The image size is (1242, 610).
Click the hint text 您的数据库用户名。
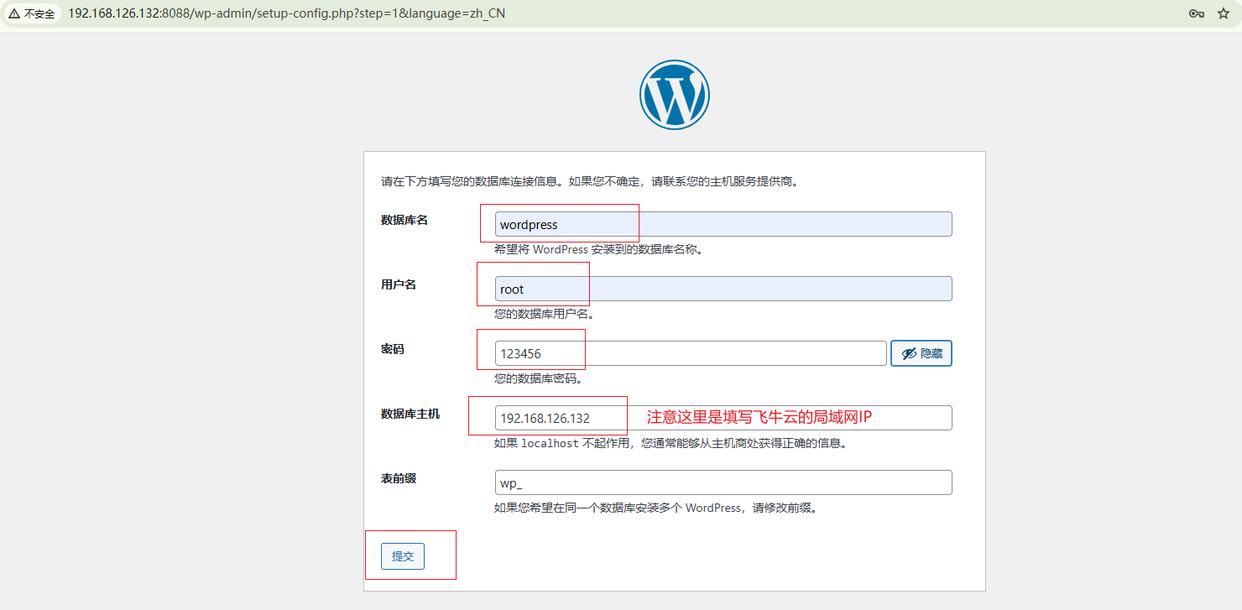pos(544,314)
